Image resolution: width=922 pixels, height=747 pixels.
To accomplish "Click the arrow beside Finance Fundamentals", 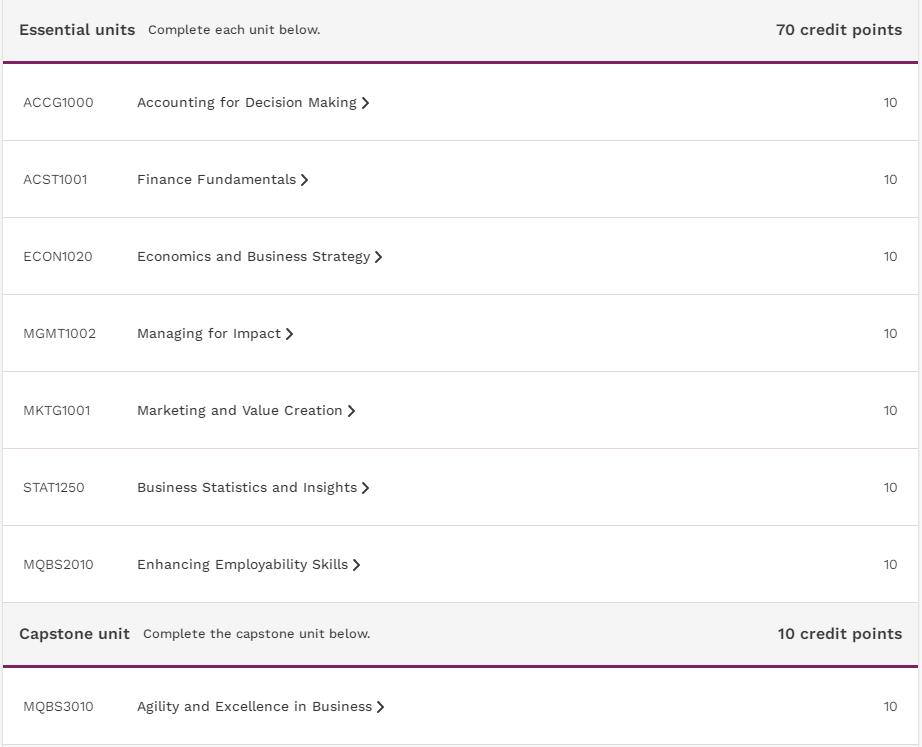I will coord(304,180).
